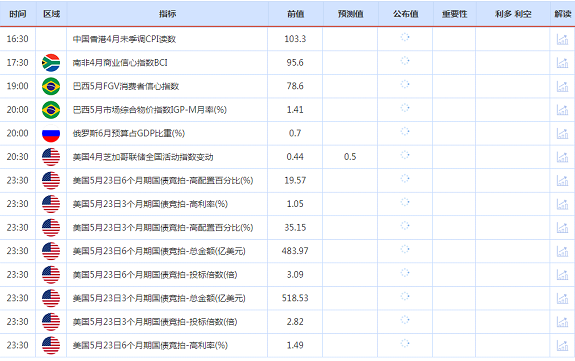Select 美国5月23日3个月期国债竞拍-投标倍数(倍)
Screen dimensions: 575x361
point(155,322)
